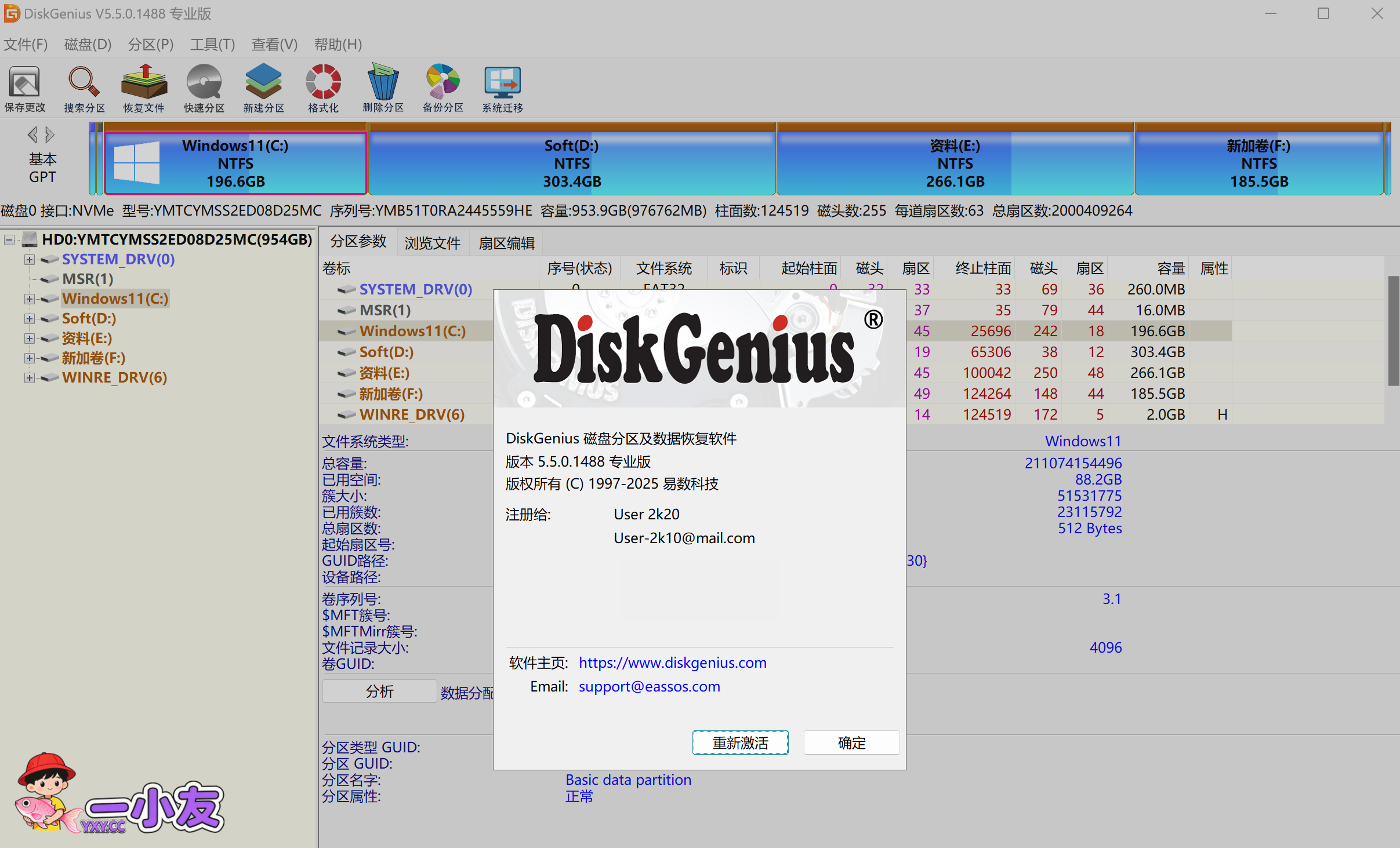Expand the Soft(D:) partition node
Screen dimensions: 1400x848
pos(29,319)
